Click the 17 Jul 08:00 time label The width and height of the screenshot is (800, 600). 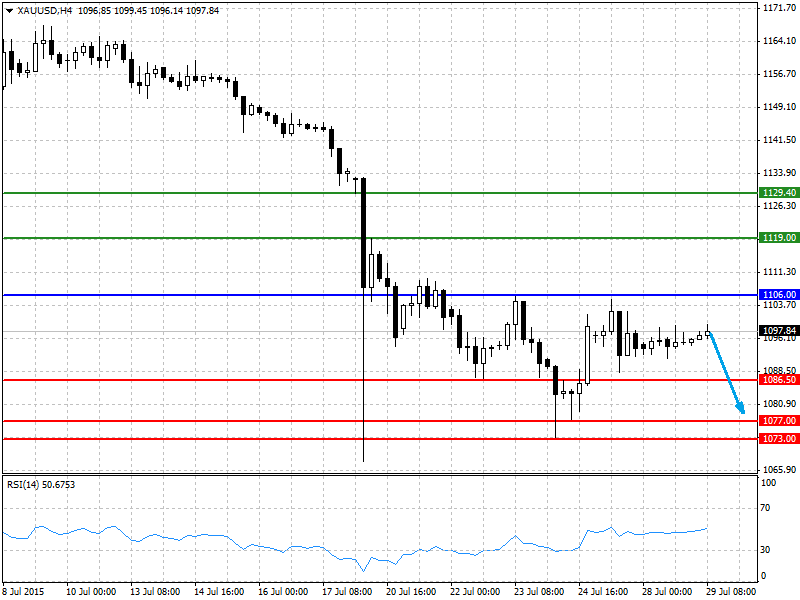347,591
